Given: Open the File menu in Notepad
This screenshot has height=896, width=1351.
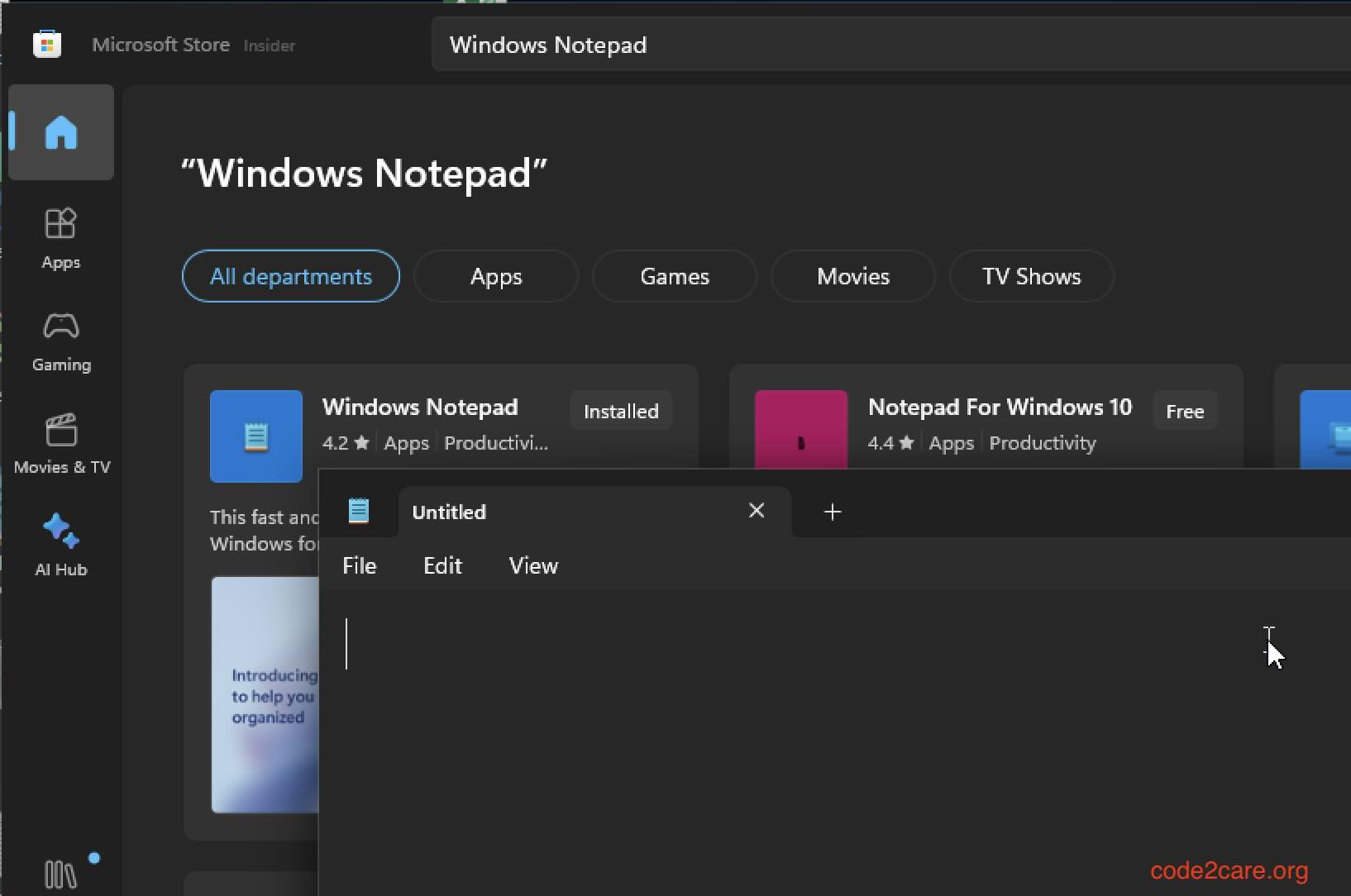Looking at the screenshot, I should tap(360, 565).
